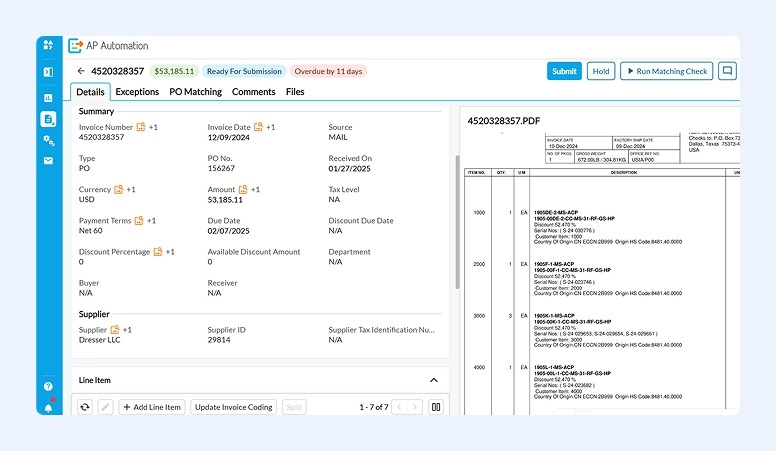Open the settings gears icon in sidebar
The image size is (776, 451).
coord(48,140)
